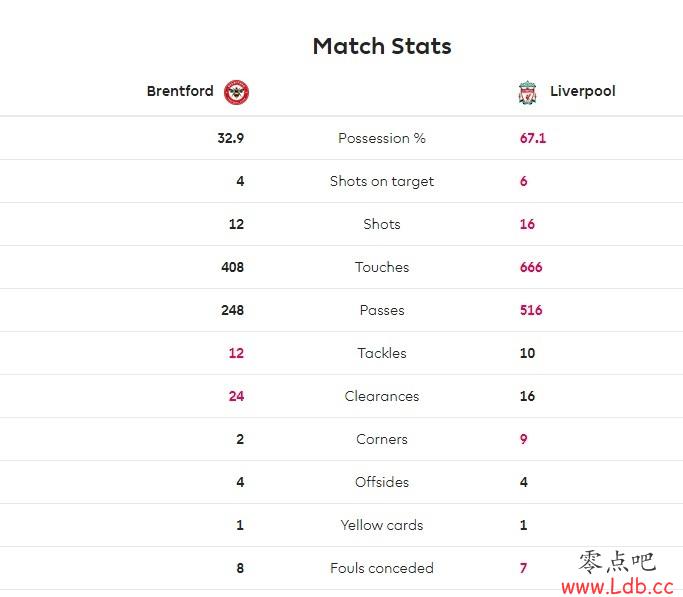Click the Brentford club crest icon
This screenshot has width=683, height=597.
coord(236,92)
